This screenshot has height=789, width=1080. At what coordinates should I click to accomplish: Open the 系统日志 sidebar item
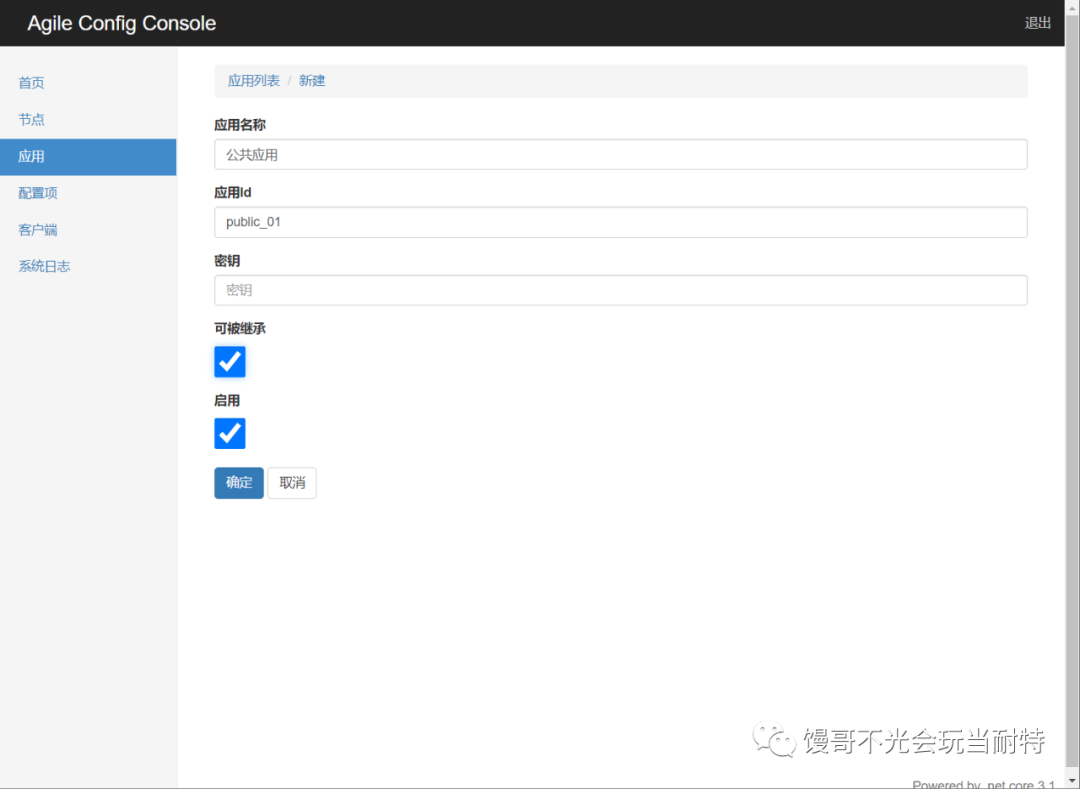pyautogui.click(x=44, y=266)
